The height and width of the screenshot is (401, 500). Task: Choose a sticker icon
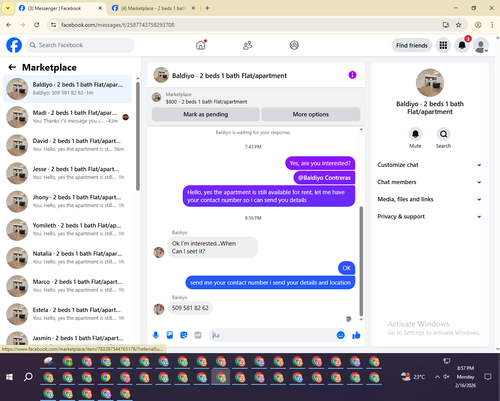[184, 335]
